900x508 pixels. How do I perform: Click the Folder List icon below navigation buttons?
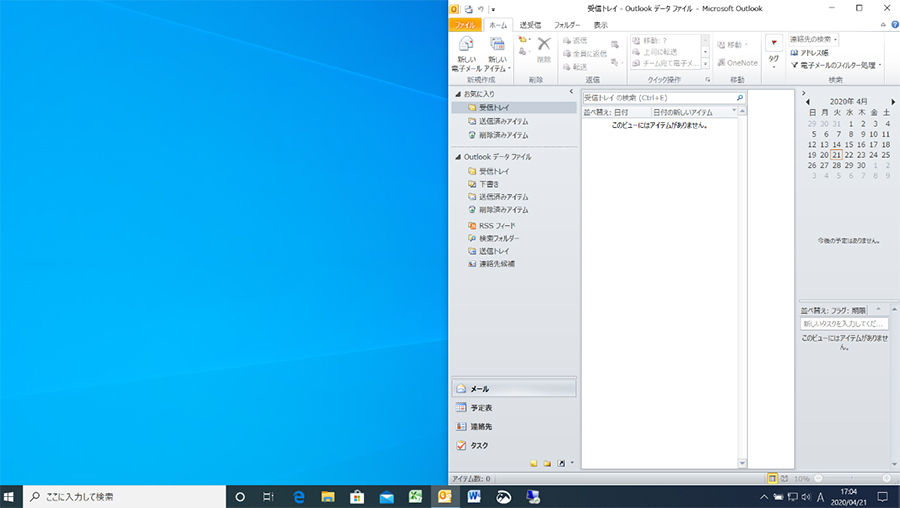click(x=548, y=463)
